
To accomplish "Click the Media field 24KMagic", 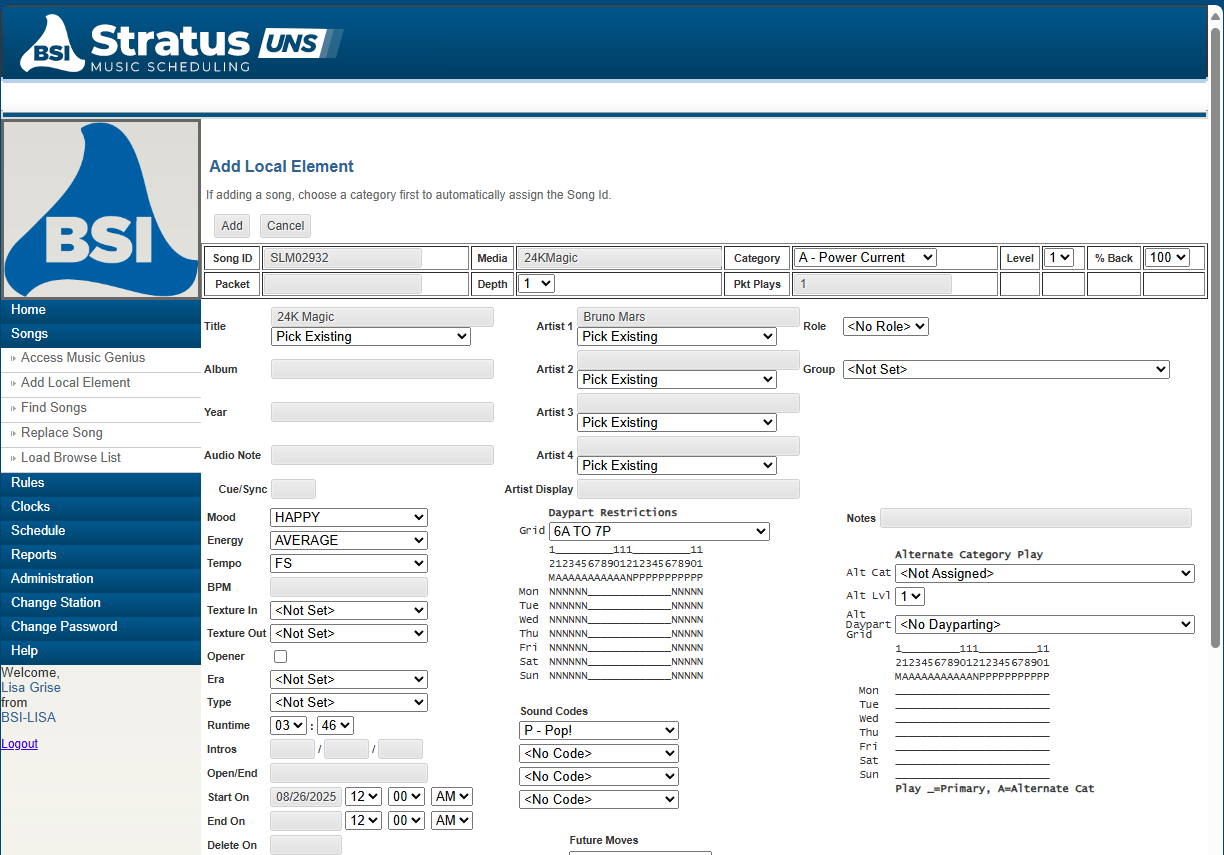I will (x=619, y=258).
